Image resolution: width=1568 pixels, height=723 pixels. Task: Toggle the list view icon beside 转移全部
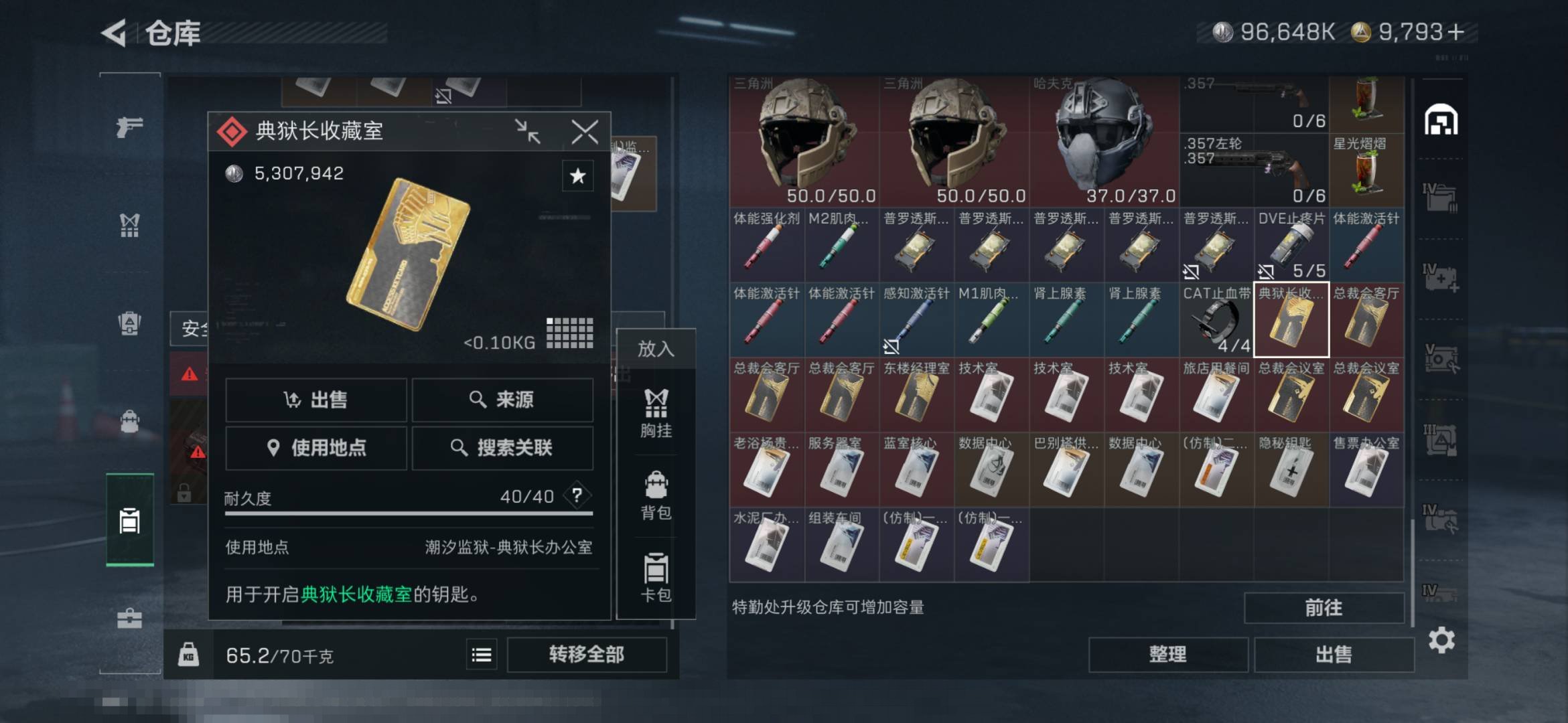pyautogui.click(x=482, y=655)
